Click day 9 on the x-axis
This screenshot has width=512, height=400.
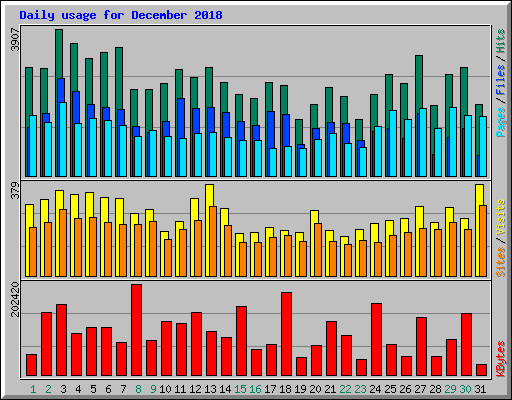pos(153,389)
